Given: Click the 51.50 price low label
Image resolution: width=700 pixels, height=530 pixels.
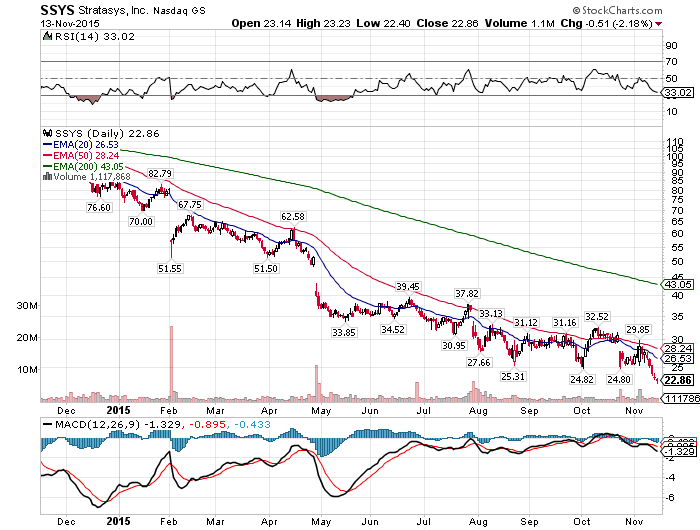Looking at the screenshot, I should point(266,268).
